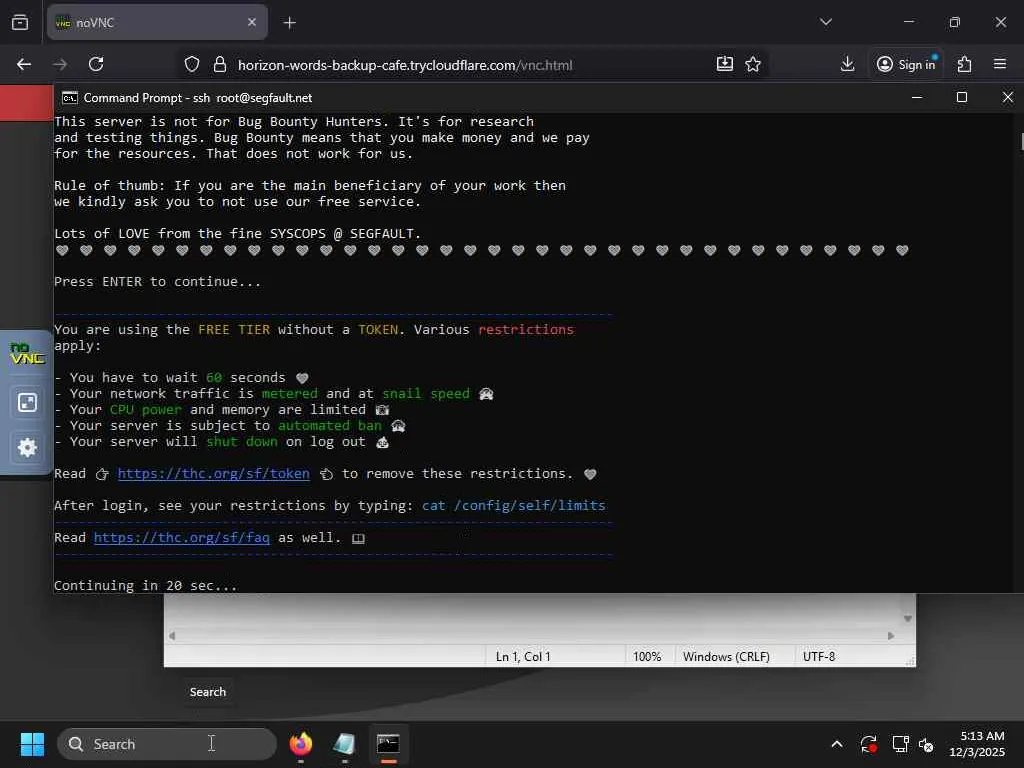Open the tab overview icon at top left
This screenshot has height=768, width=1024.
pyautogui.click(x=20, y=23)
